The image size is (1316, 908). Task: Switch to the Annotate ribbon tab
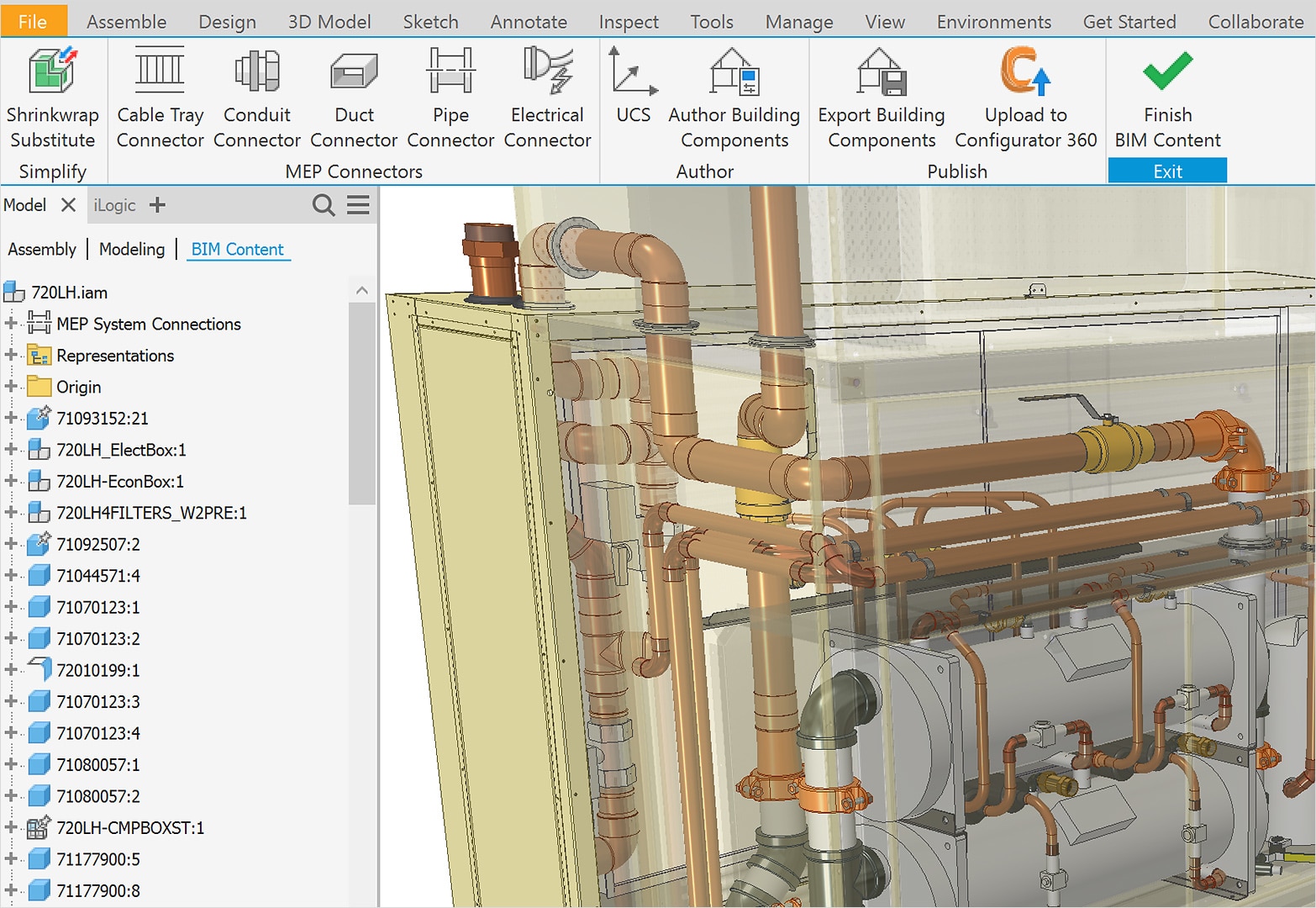[x=529, y=22]
